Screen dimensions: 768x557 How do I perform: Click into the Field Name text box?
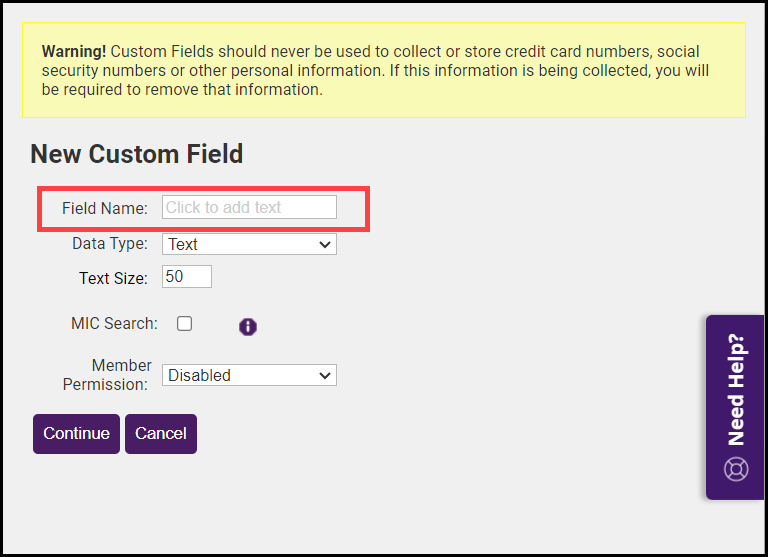[249, 207]
